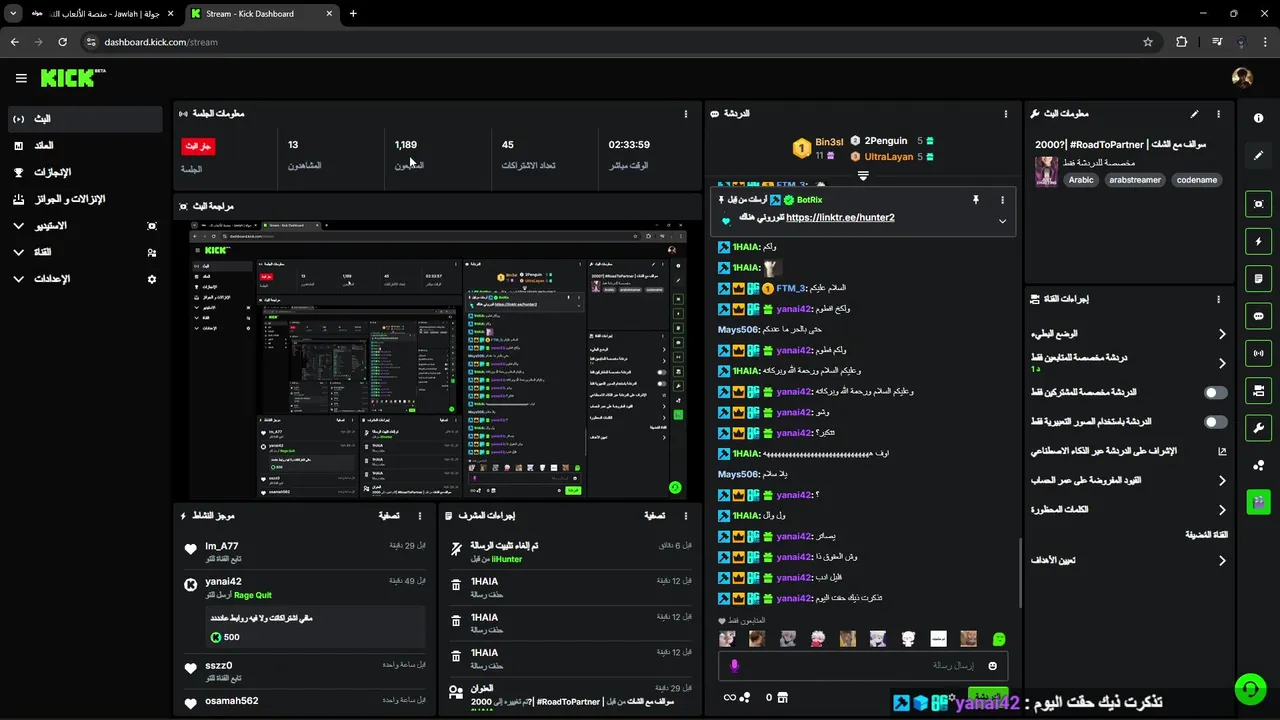
Task: Open account age restrictions option
Action: tap(1130, 481)
